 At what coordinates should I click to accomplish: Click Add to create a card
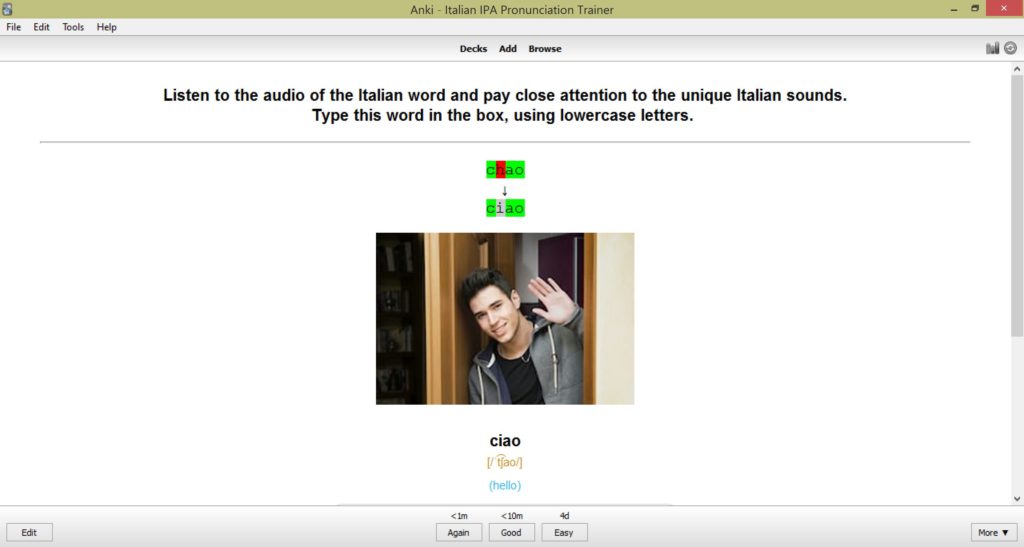click(x=507, y=48)
